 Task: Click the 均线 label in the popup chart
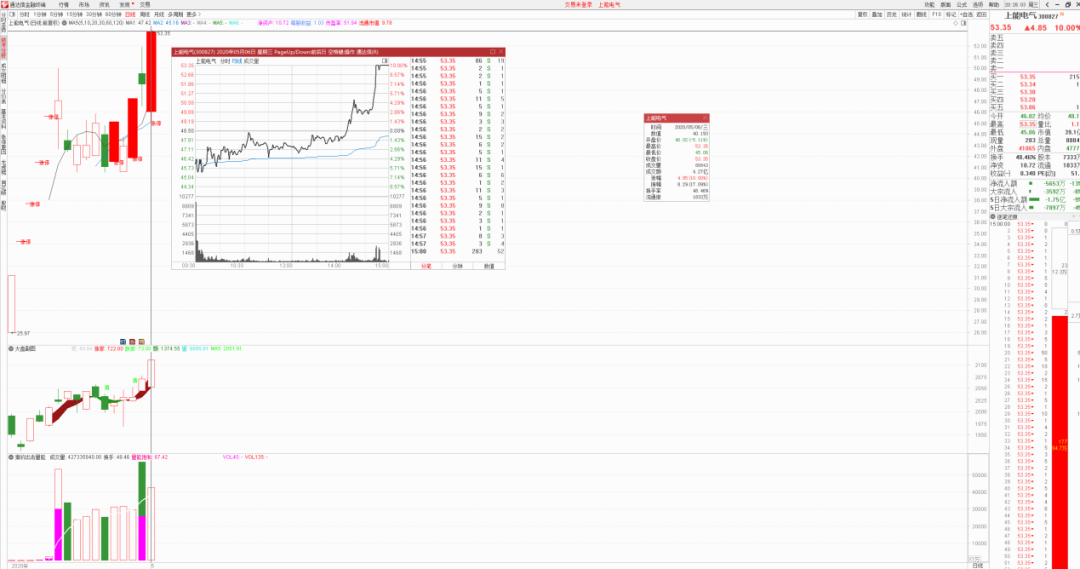(236, 61)
